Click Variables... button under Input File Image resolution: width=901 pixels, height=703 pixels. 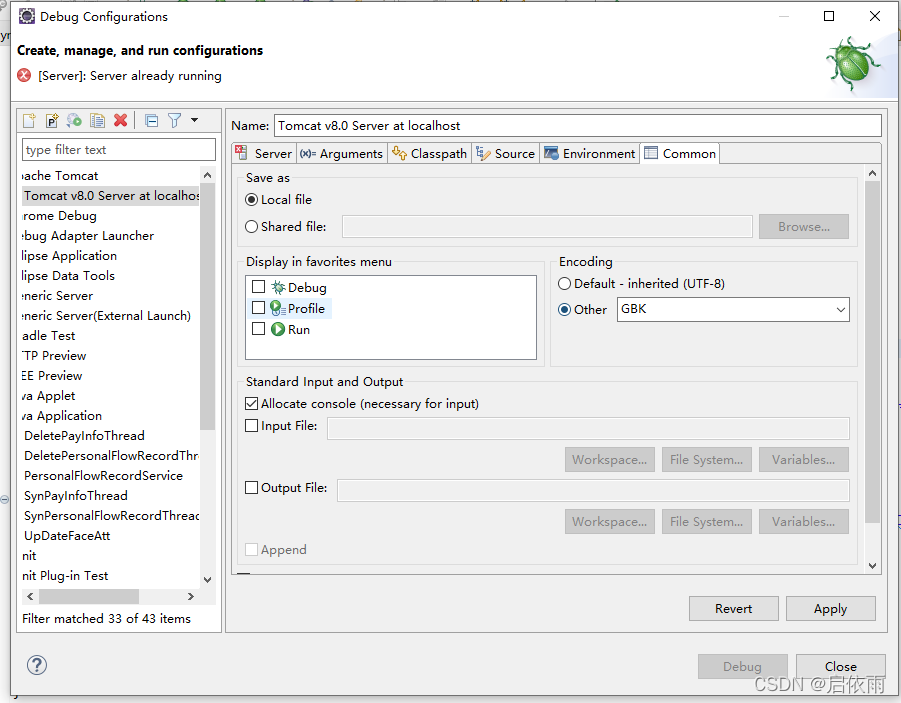point(804,459)
